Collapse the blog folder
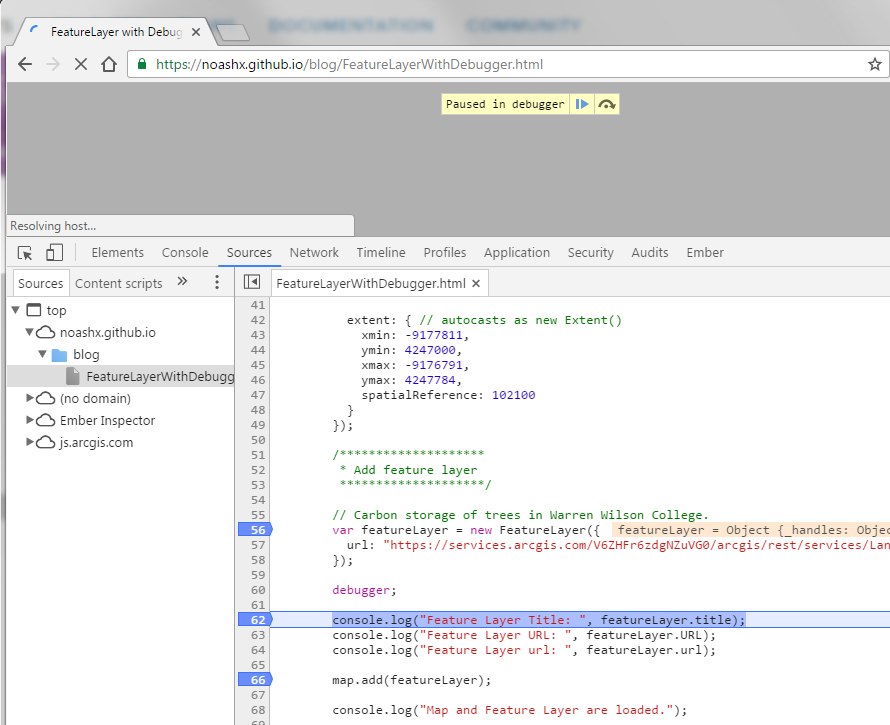 click(x=42, y=354)
